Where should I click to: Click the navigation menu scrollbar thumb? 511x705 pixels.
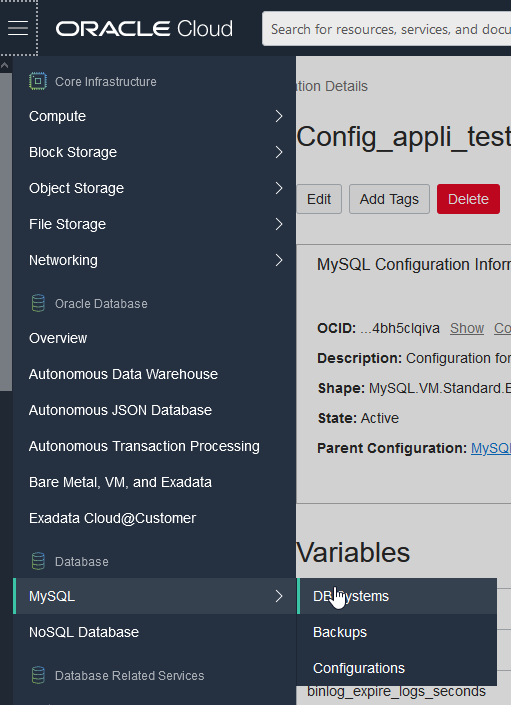(6, 232)
